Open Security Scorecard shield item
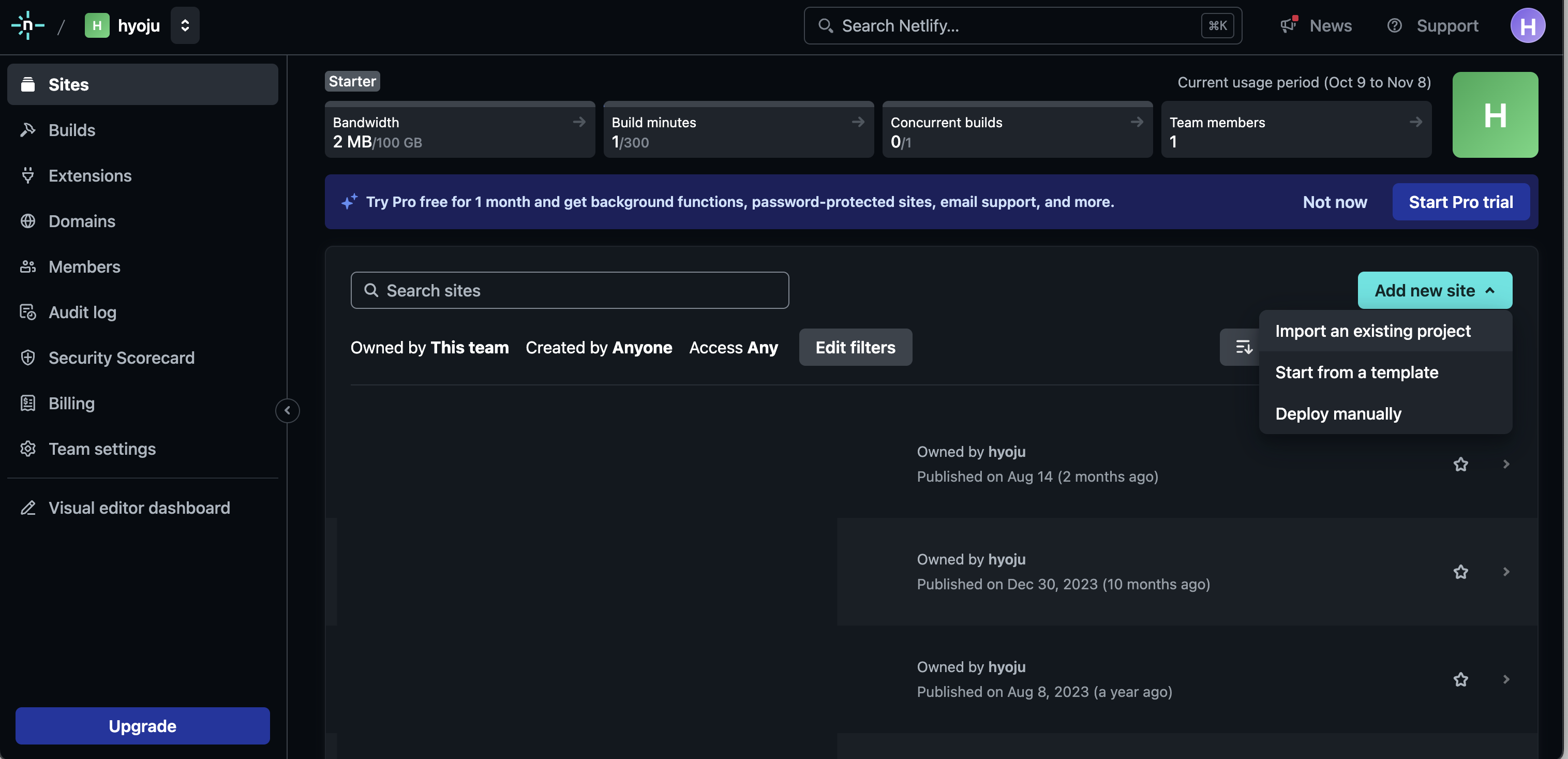 [28, 358]
